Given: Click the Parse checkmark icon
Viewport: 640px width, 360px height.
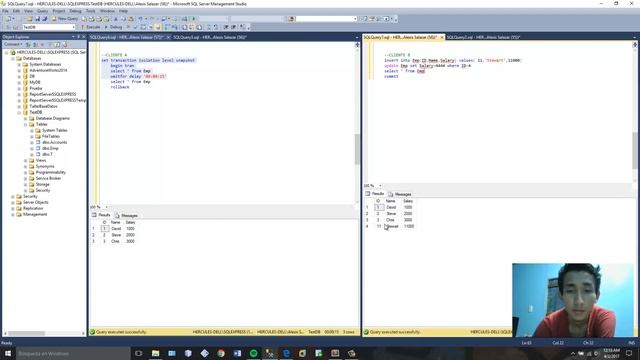Looking at the screenshot, I should [x=136, y=27].
